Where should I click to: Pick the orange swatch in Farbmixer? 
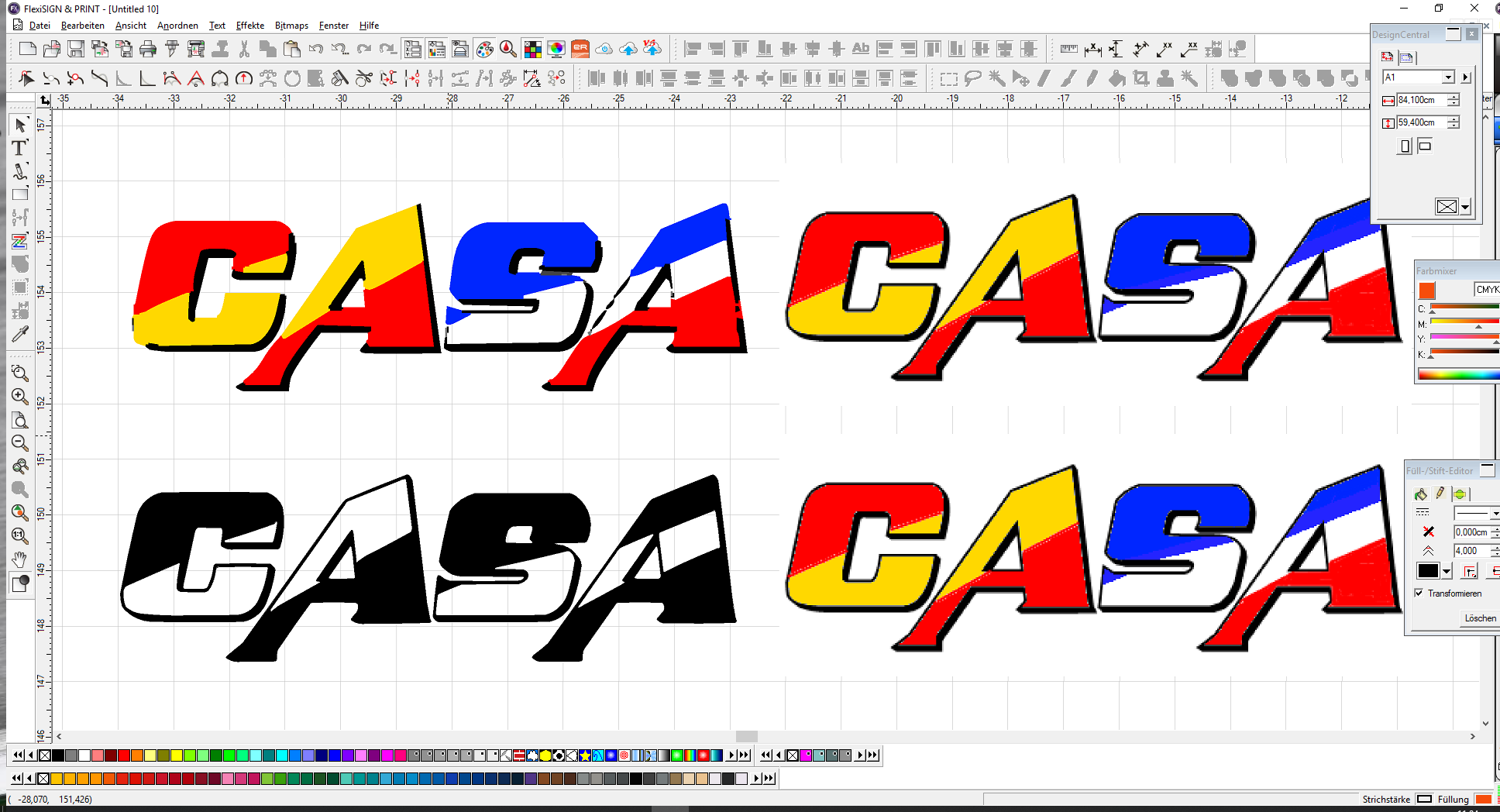(x=1426, y=291)
